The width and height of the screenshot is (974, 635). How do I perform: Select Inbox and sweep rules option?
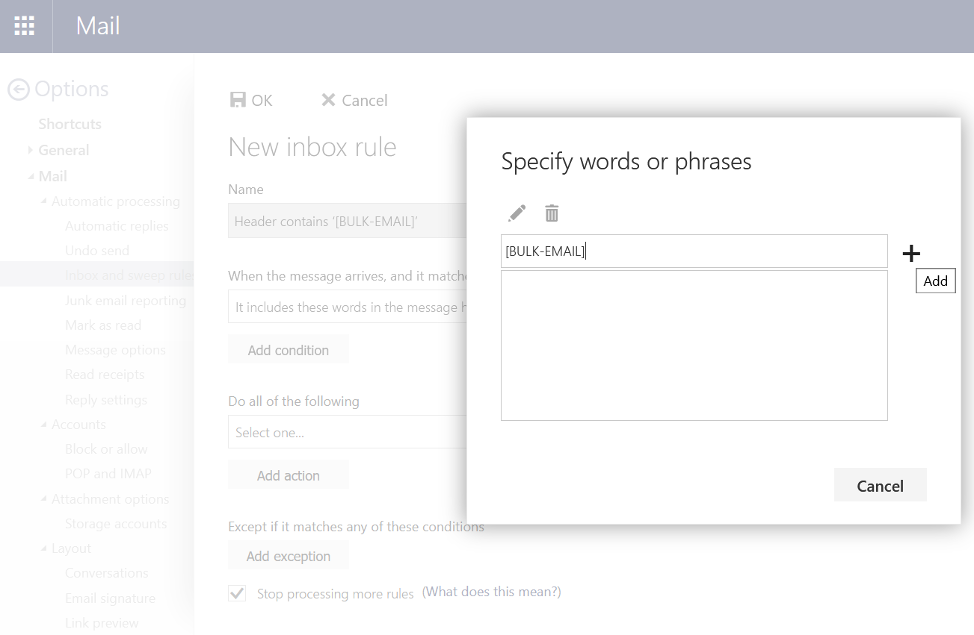(128, 275)
